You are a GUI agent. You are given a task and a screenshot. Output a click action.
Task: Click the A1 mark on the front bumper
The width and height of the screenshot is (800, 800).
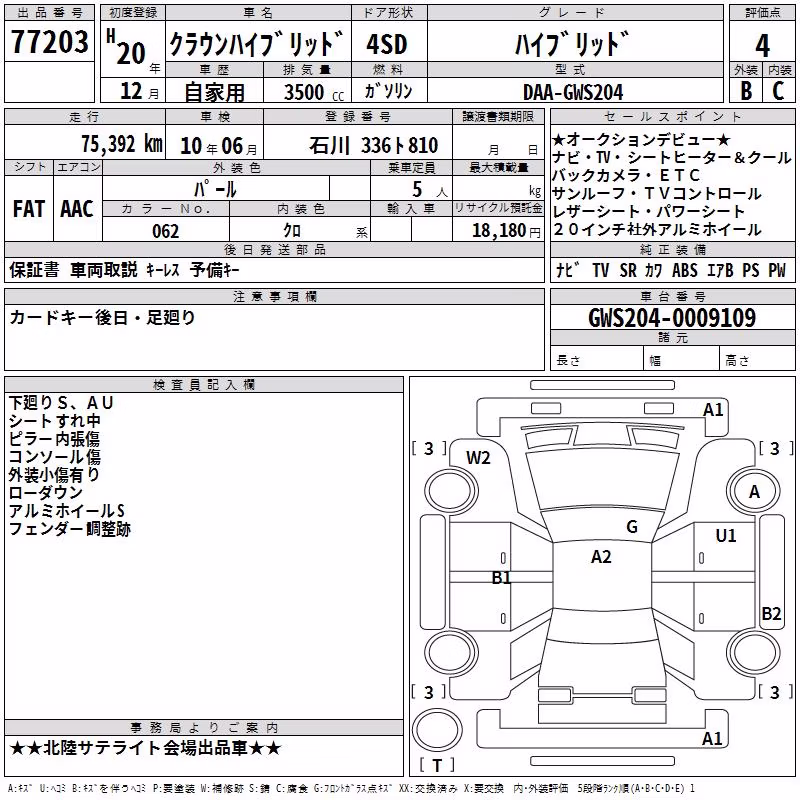(x=713, y=410)
